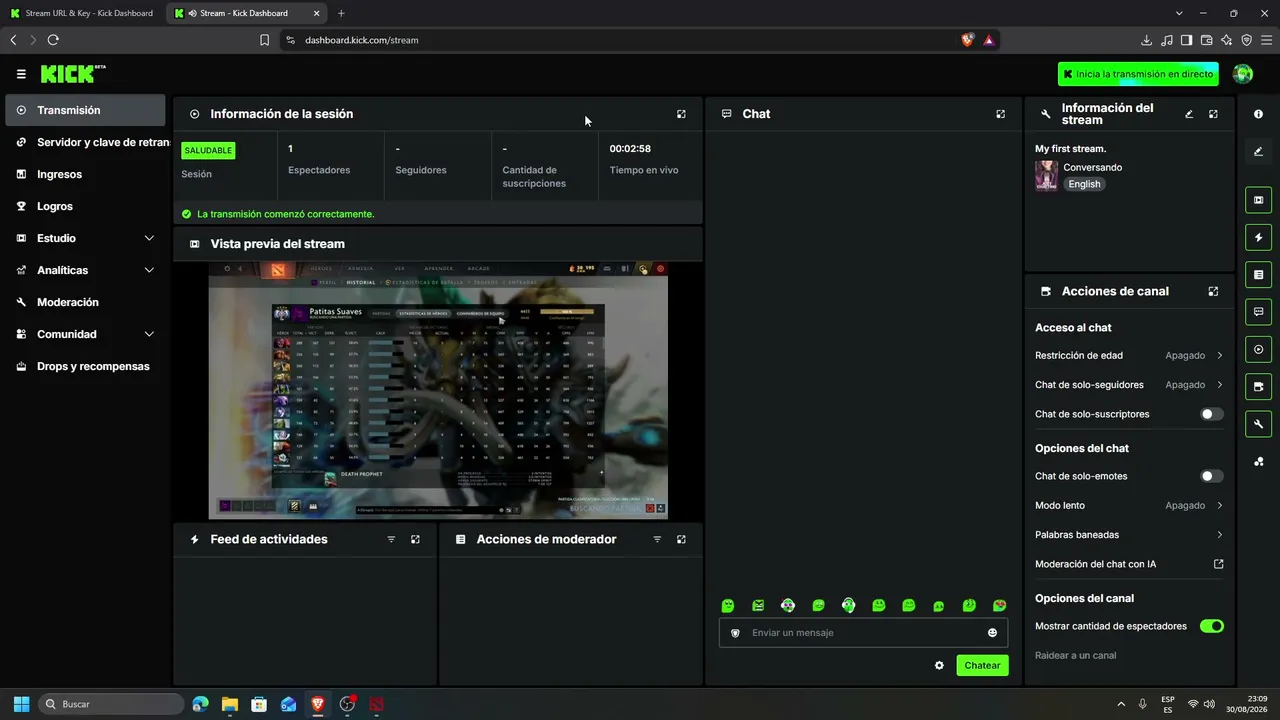Open Drops y recompensas
The height and width of the screenshot is (720, 1280).
86,366
